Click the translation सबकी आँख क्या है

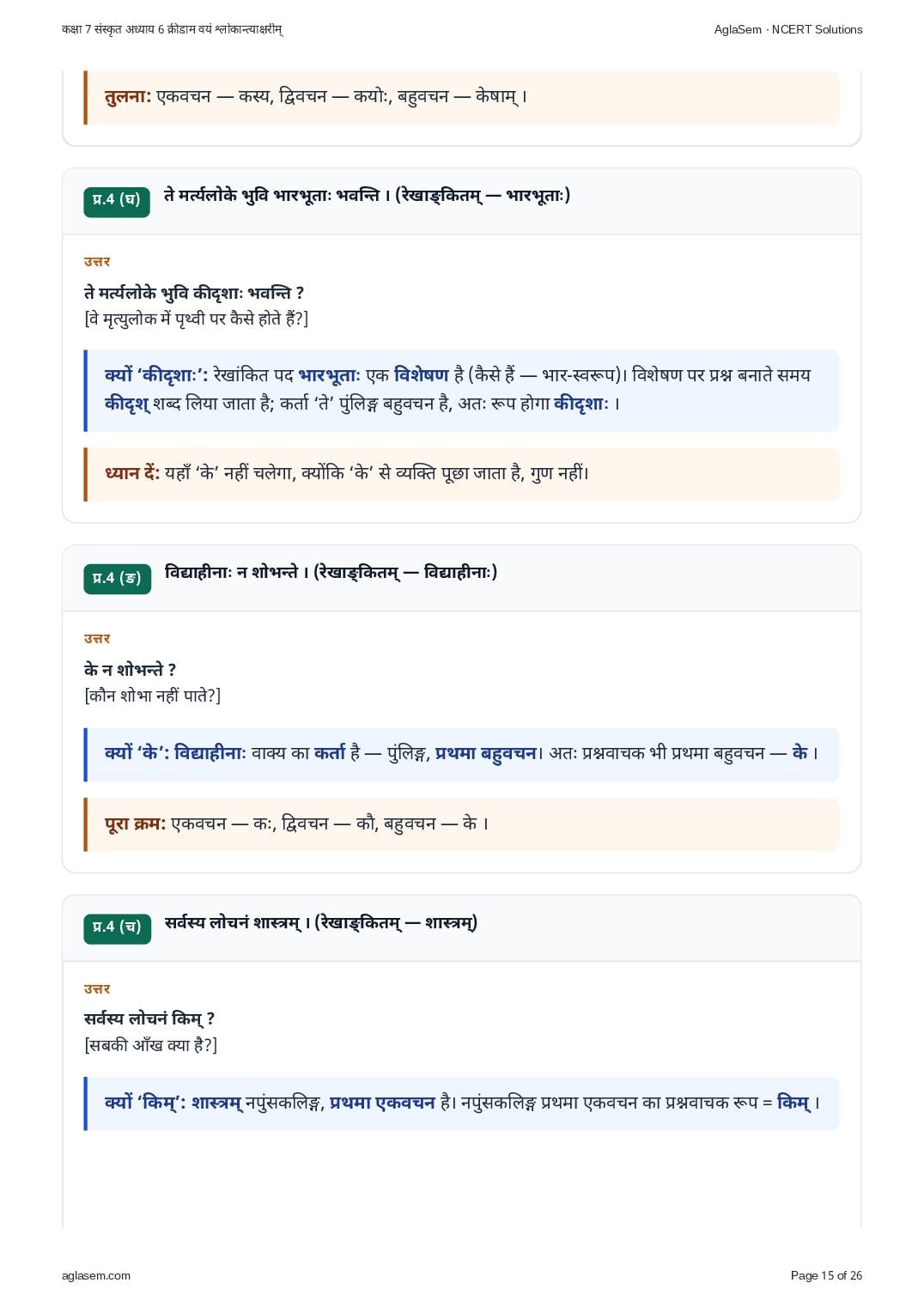click(x=151, y=1045)
